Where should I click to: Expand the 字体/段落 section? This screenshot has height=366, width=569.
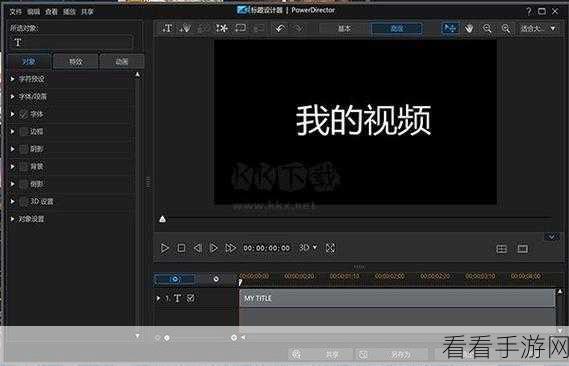tap(12, 96)
